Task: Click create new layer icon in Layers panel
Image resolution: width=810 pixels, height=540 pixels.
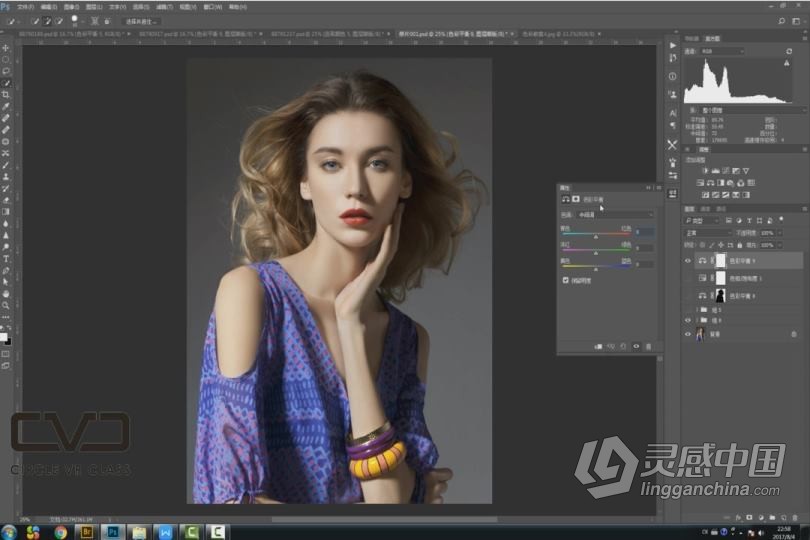Action: 783,517
